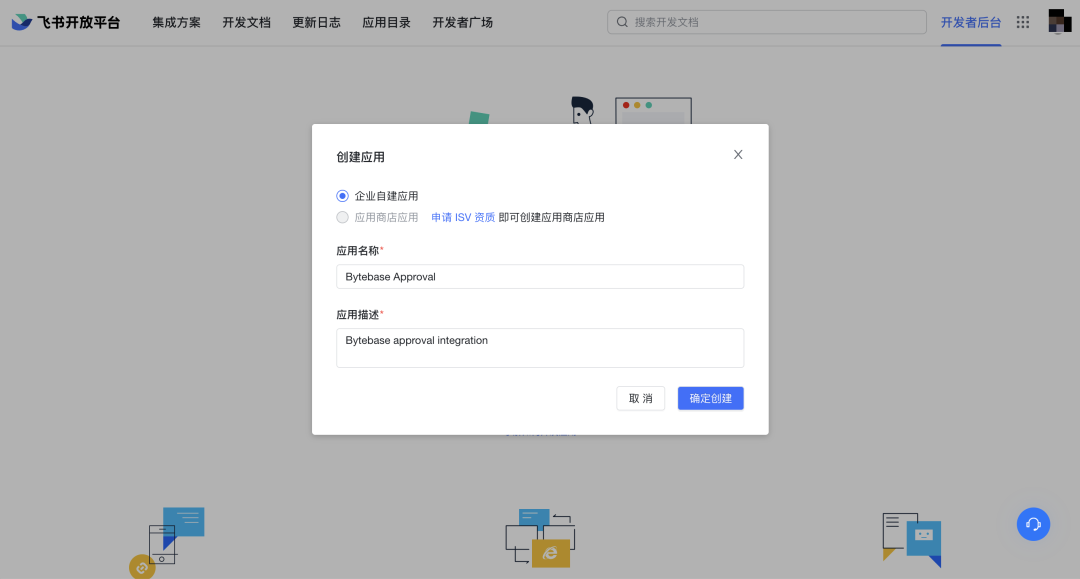Open the 开发文档 menu item

coord(247,23)
